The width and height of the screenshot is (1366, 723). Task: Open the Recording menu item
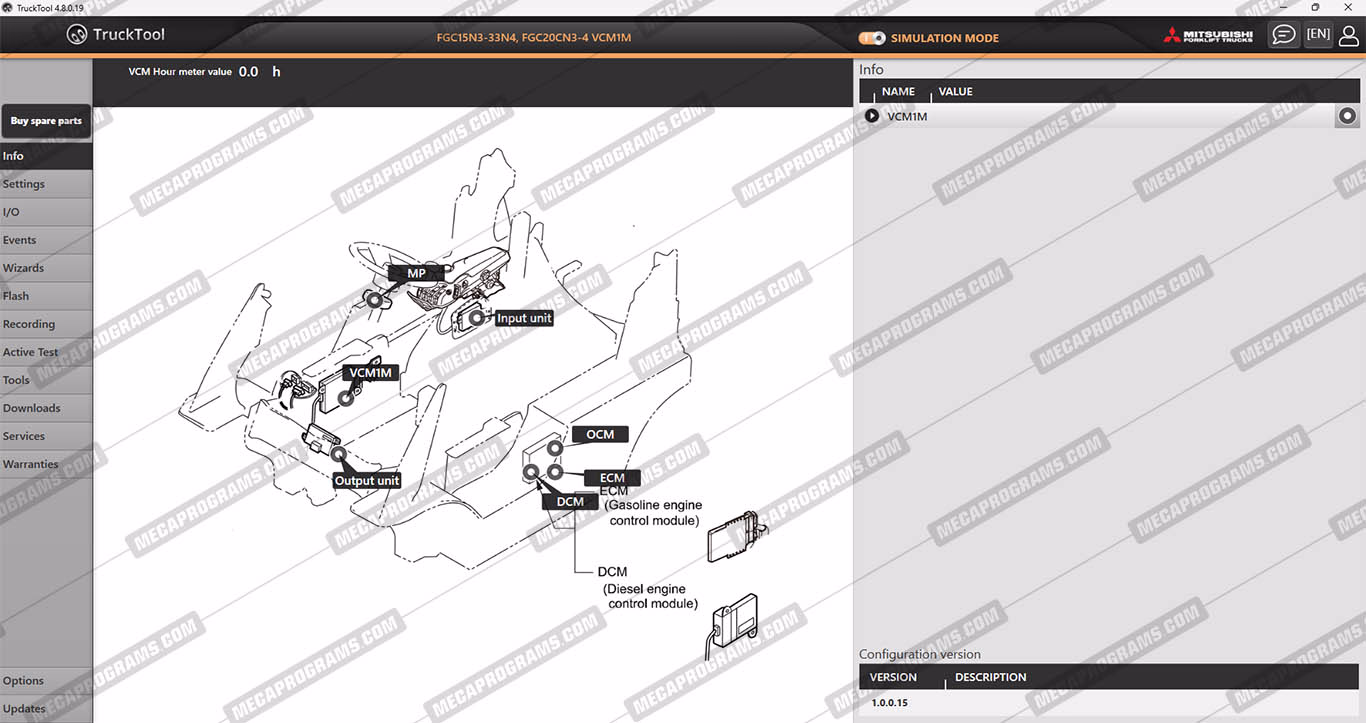click(46, 324)
